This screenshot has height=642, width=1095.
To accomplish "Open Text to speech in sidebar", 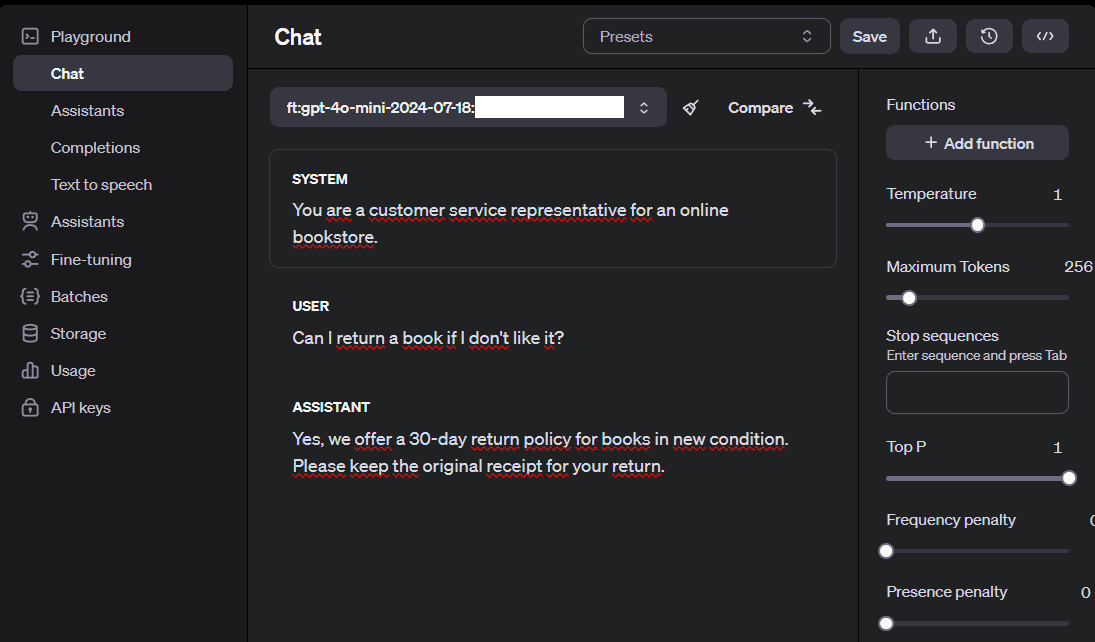I will (101, 184).
